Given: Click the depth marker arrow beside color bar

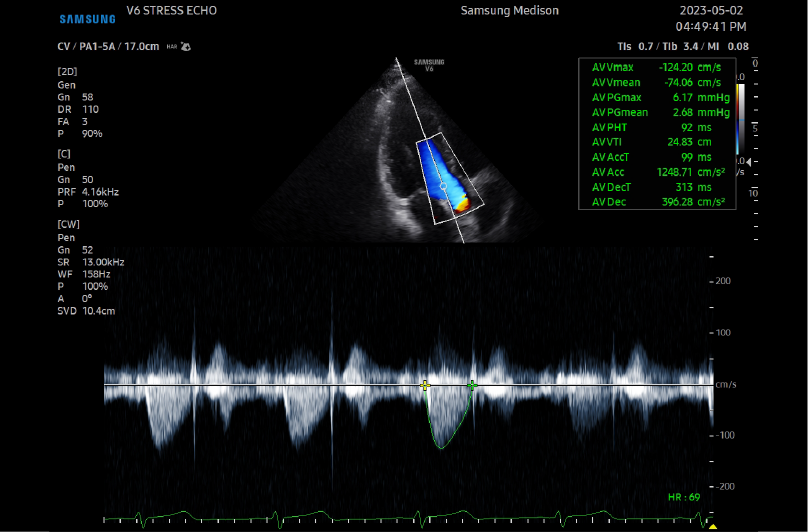Looking at the screenshot, I should pos(749,162).
